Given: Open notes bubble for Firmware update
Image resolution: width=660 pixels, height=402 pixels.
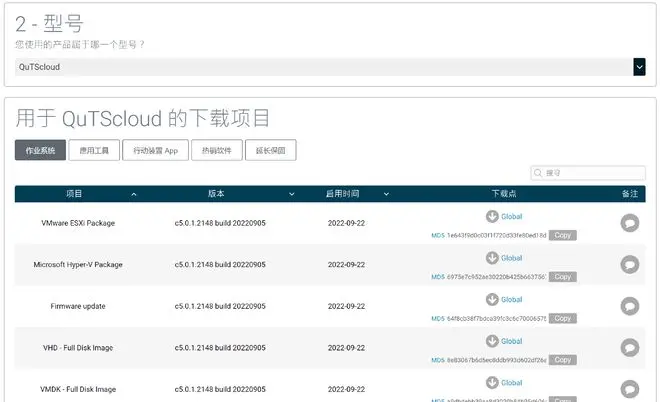Looking at the screenshot, I should [630, 306].
